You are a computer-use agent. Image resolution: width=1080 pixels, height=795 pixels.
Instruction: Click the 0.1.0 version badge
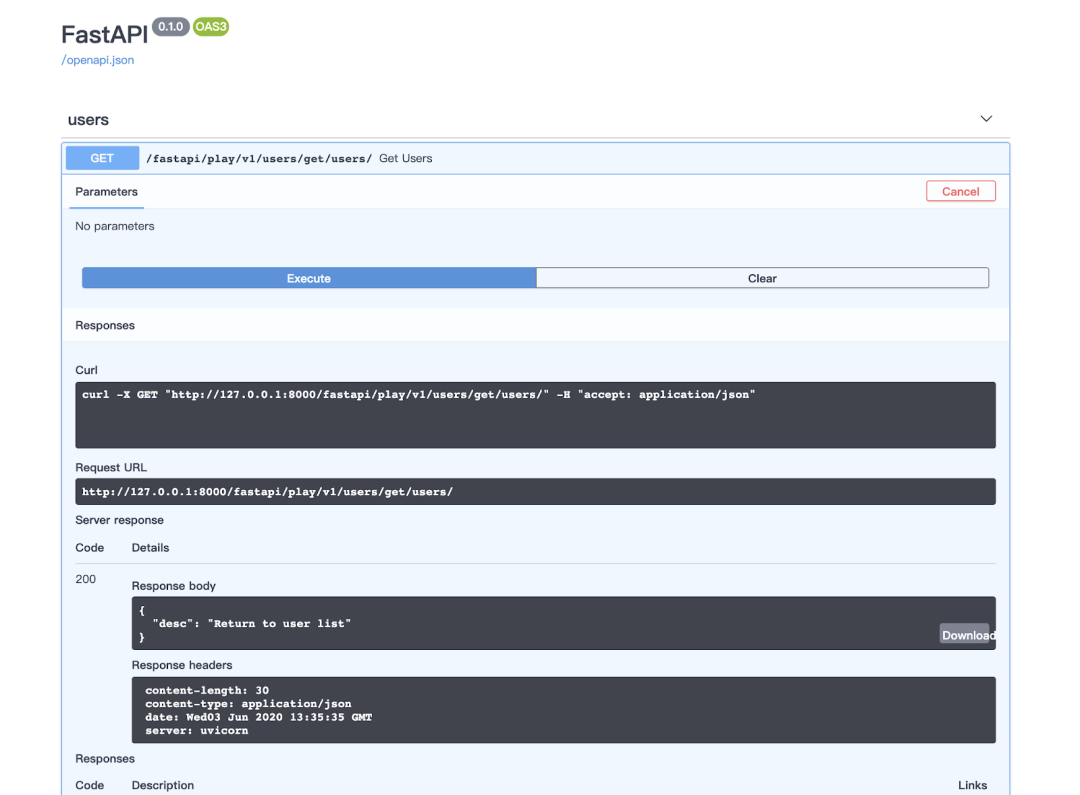pyautogui.click(x=170, y=27)
